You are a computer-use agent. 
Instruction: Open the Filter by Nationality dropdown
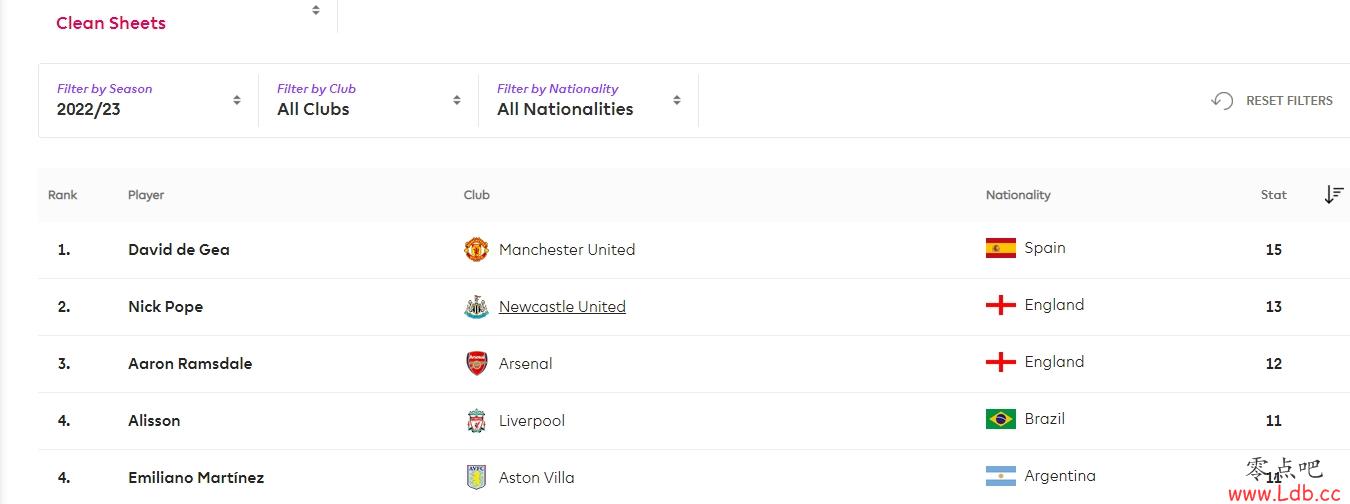pos(589,100)
